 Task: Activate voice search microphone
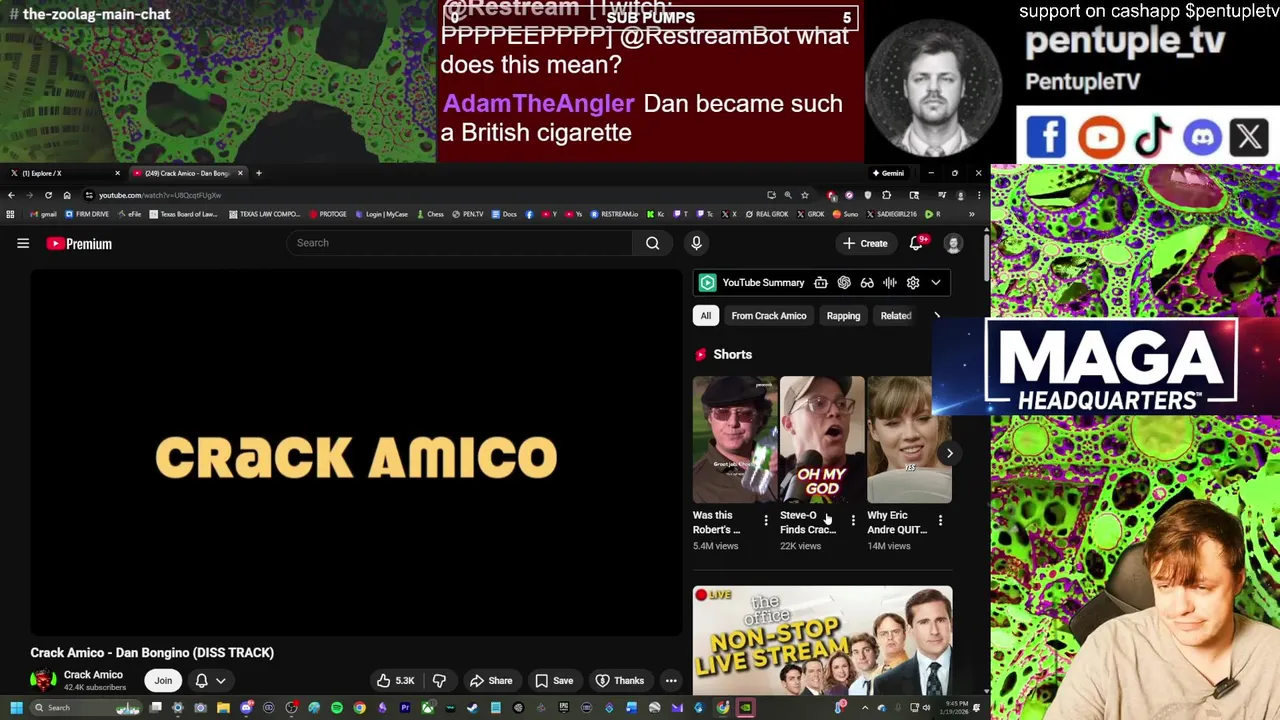(x=696, y=243)
